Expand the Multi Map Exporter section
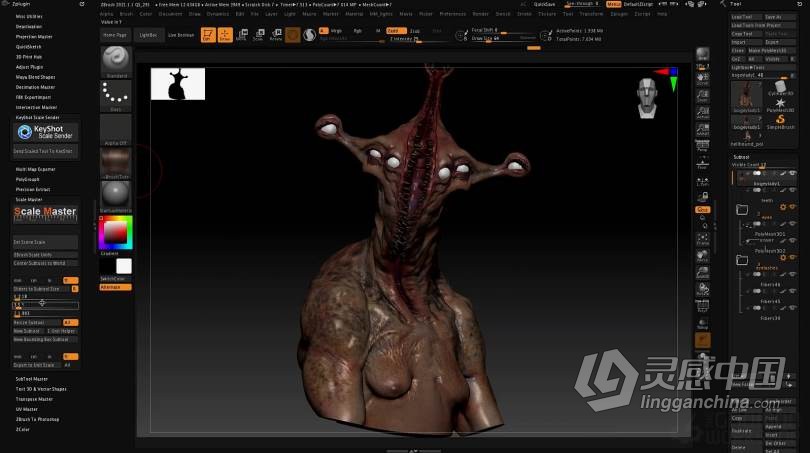 point(35,169)
